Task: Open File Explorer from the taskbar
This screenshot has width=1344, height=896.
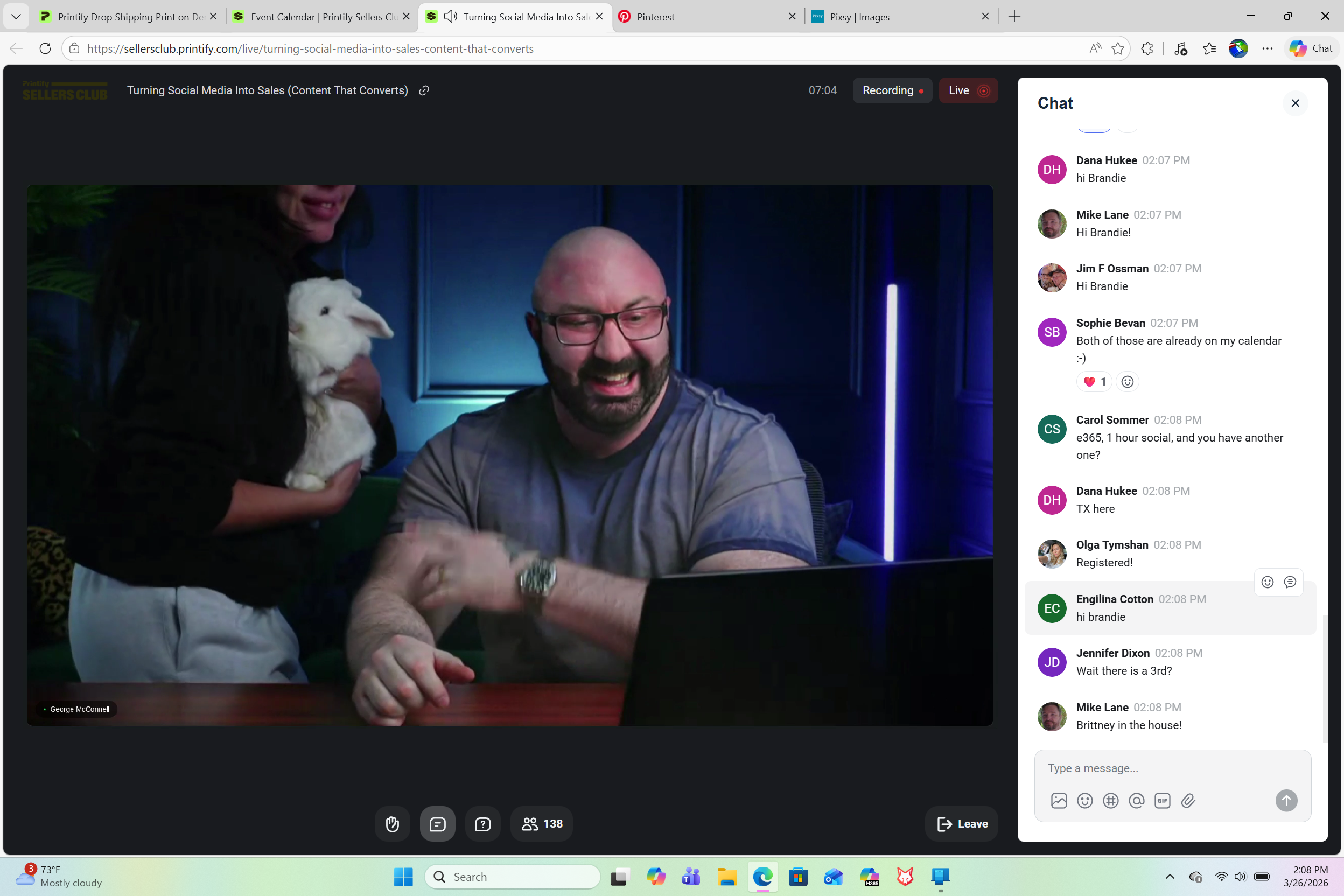Action: click(727, 877)
